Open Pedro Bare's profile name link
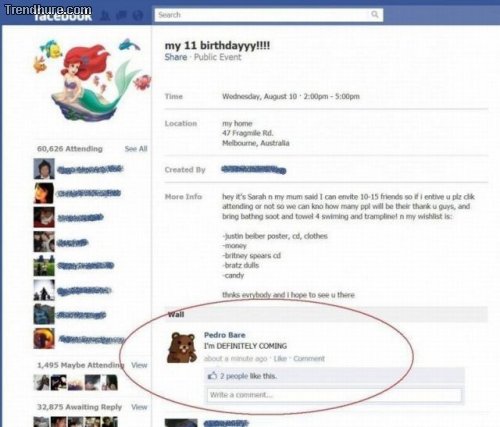This screenshot has height=427, width=500. [225, 335]
